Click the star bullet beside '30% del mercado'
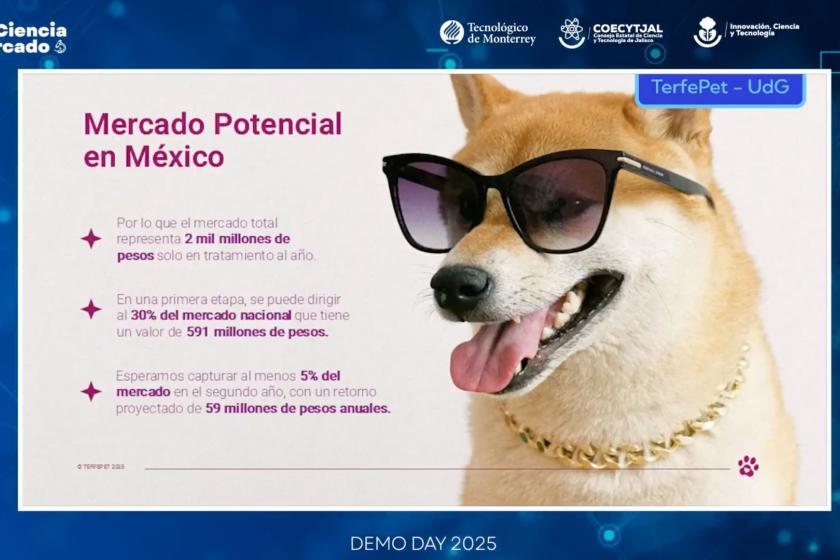840x560 pixels. point(91,309)
